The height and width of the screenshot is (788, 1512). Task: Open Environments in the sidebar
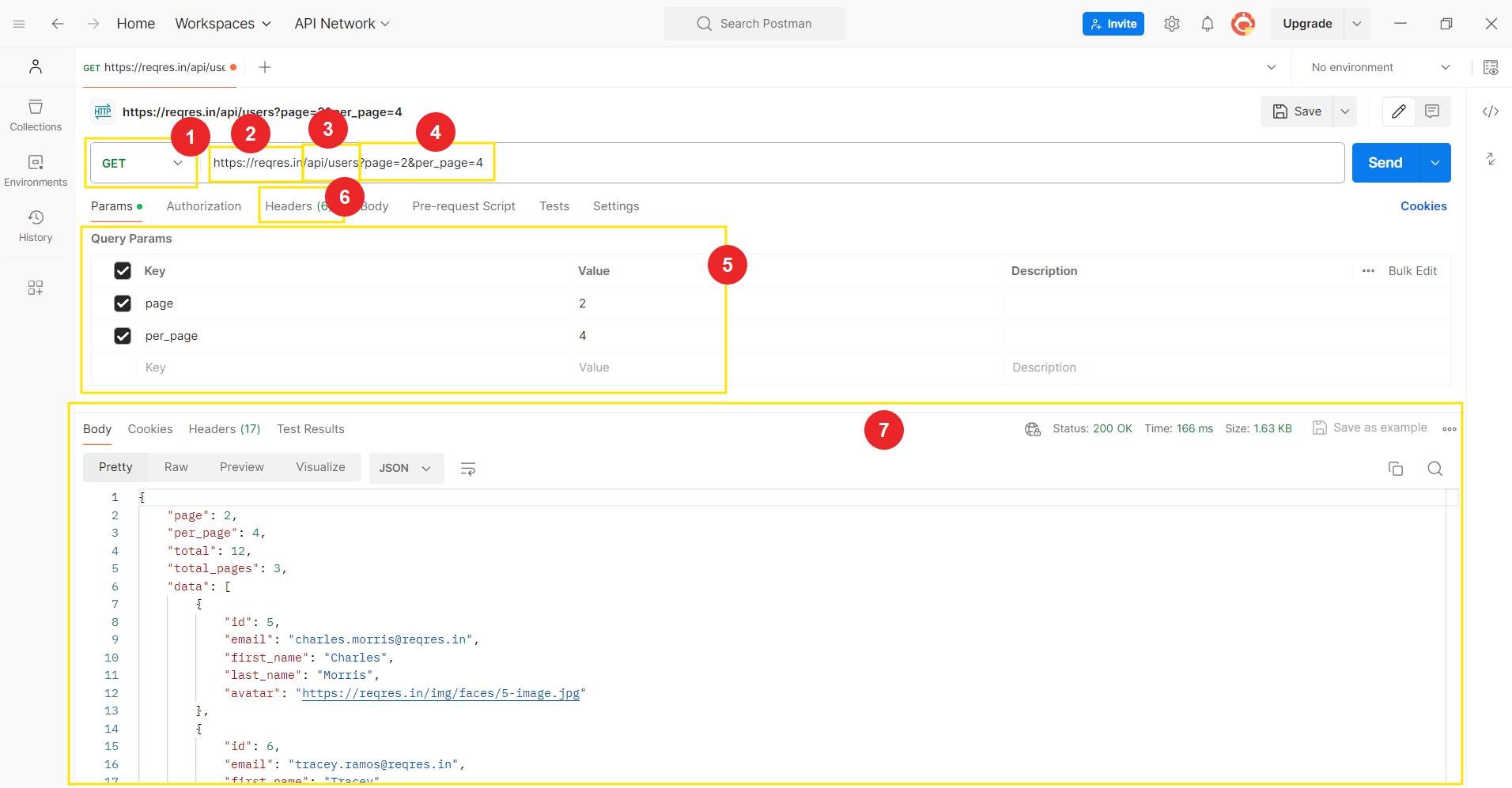point(36,171)
